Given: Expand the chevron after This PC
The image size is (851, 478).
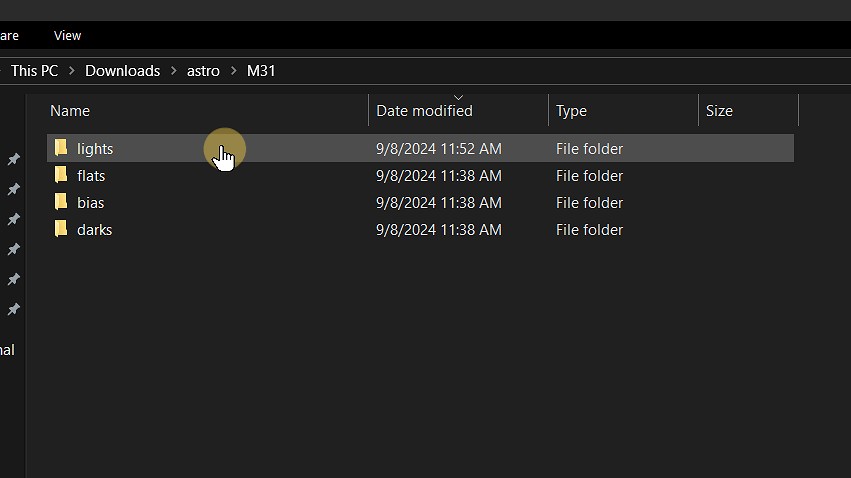Looking at the screenshot, I should click(x=72, y=71).
